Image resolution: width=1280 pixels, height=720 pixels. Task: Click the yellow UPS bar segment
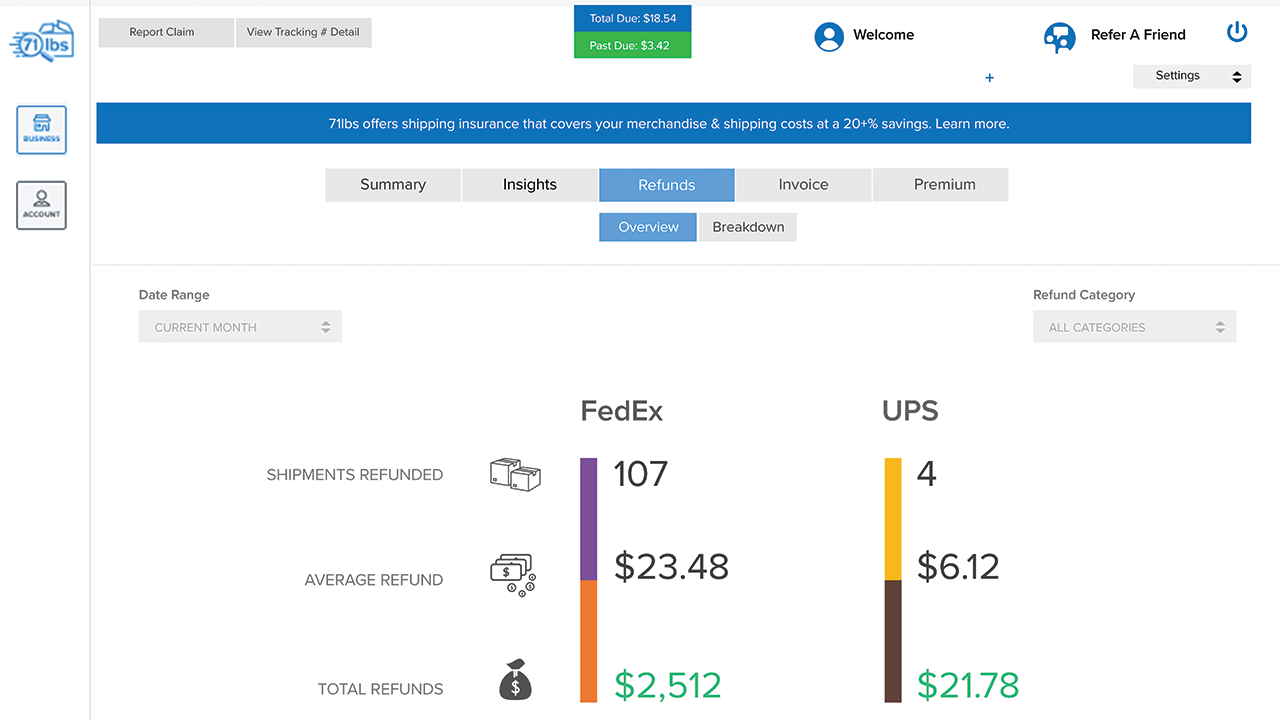(893, 519)
